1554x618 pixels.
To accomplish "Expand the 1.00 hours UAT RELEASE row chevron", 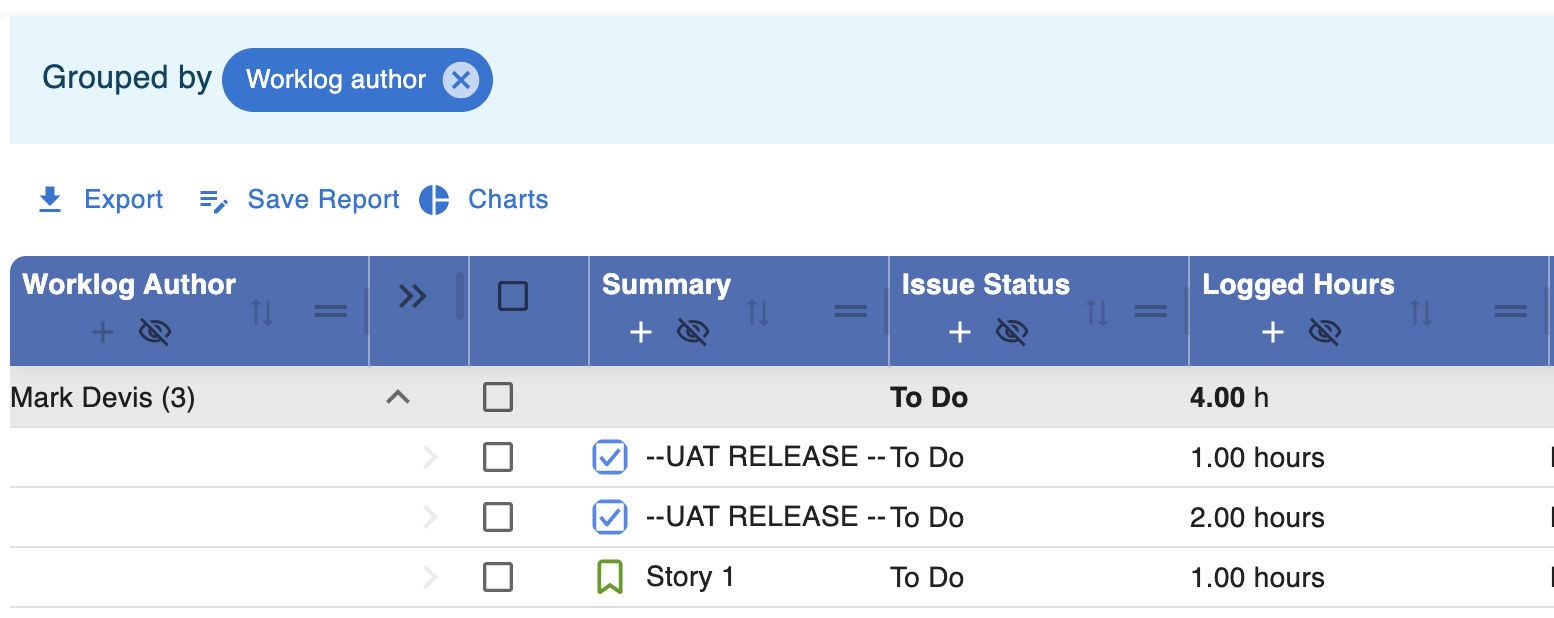I will click(431, 458).
